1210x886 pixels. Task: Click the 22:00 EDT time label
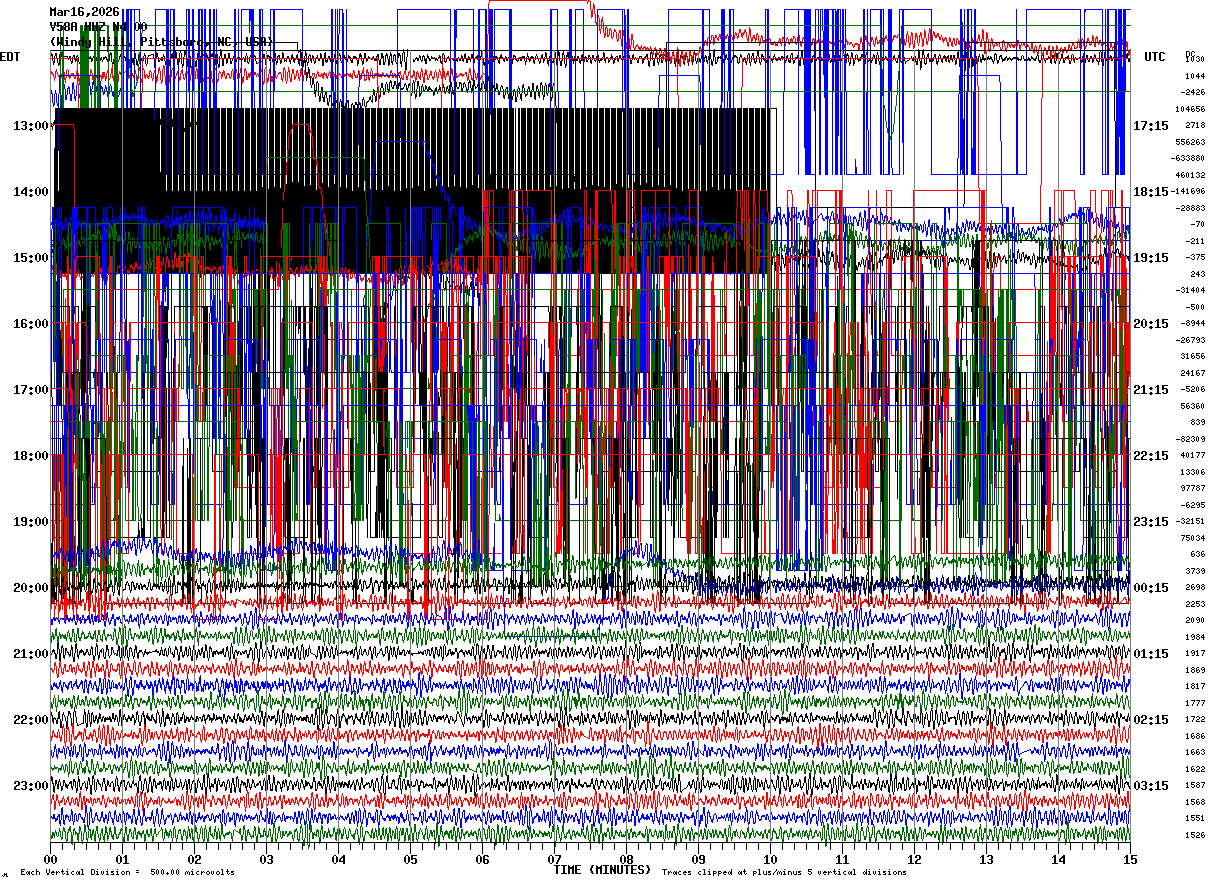point(31,719)
